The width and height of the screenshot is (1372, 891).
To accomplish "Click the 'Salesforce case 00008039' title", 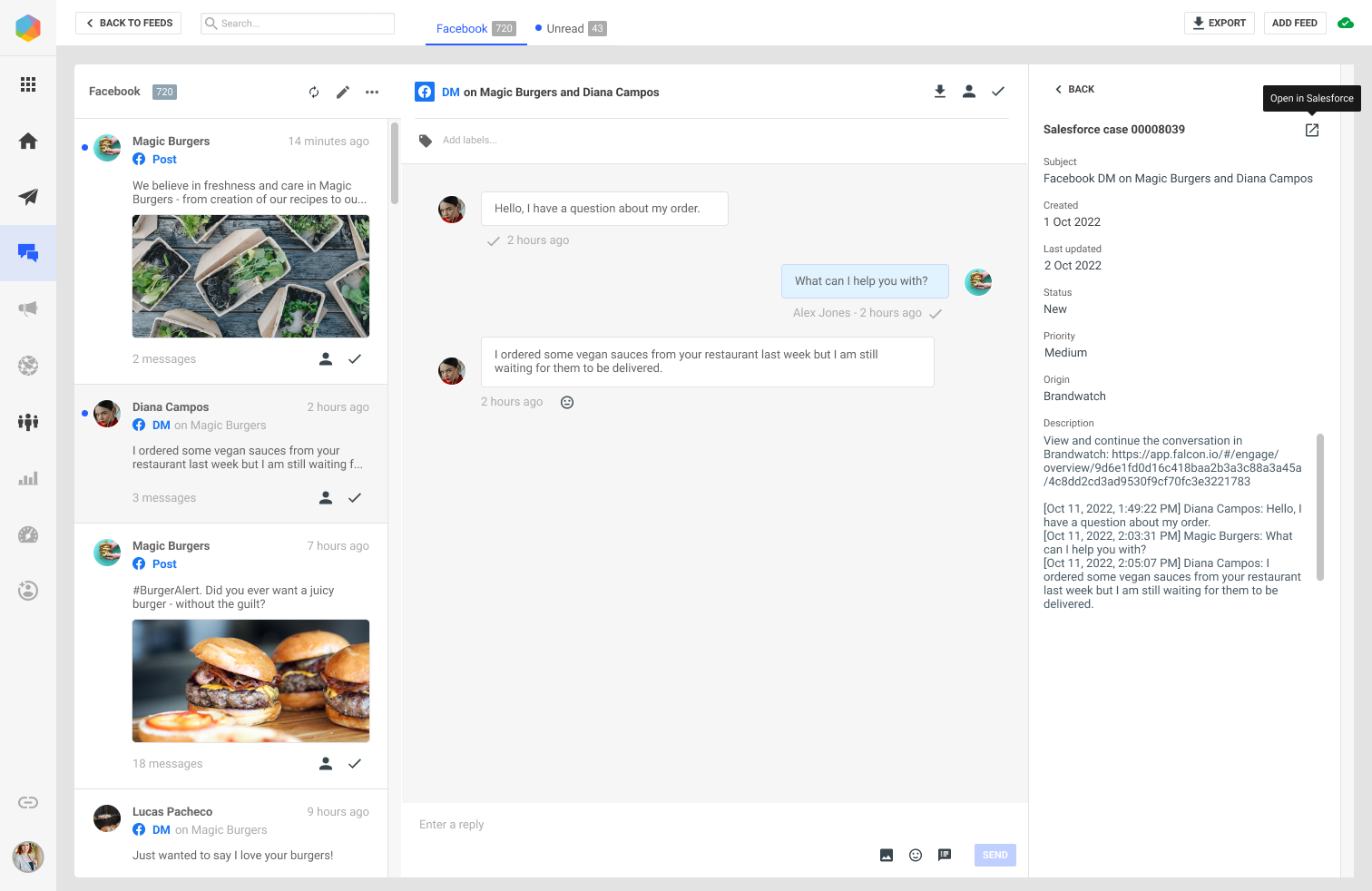I will click(1114, 130).
